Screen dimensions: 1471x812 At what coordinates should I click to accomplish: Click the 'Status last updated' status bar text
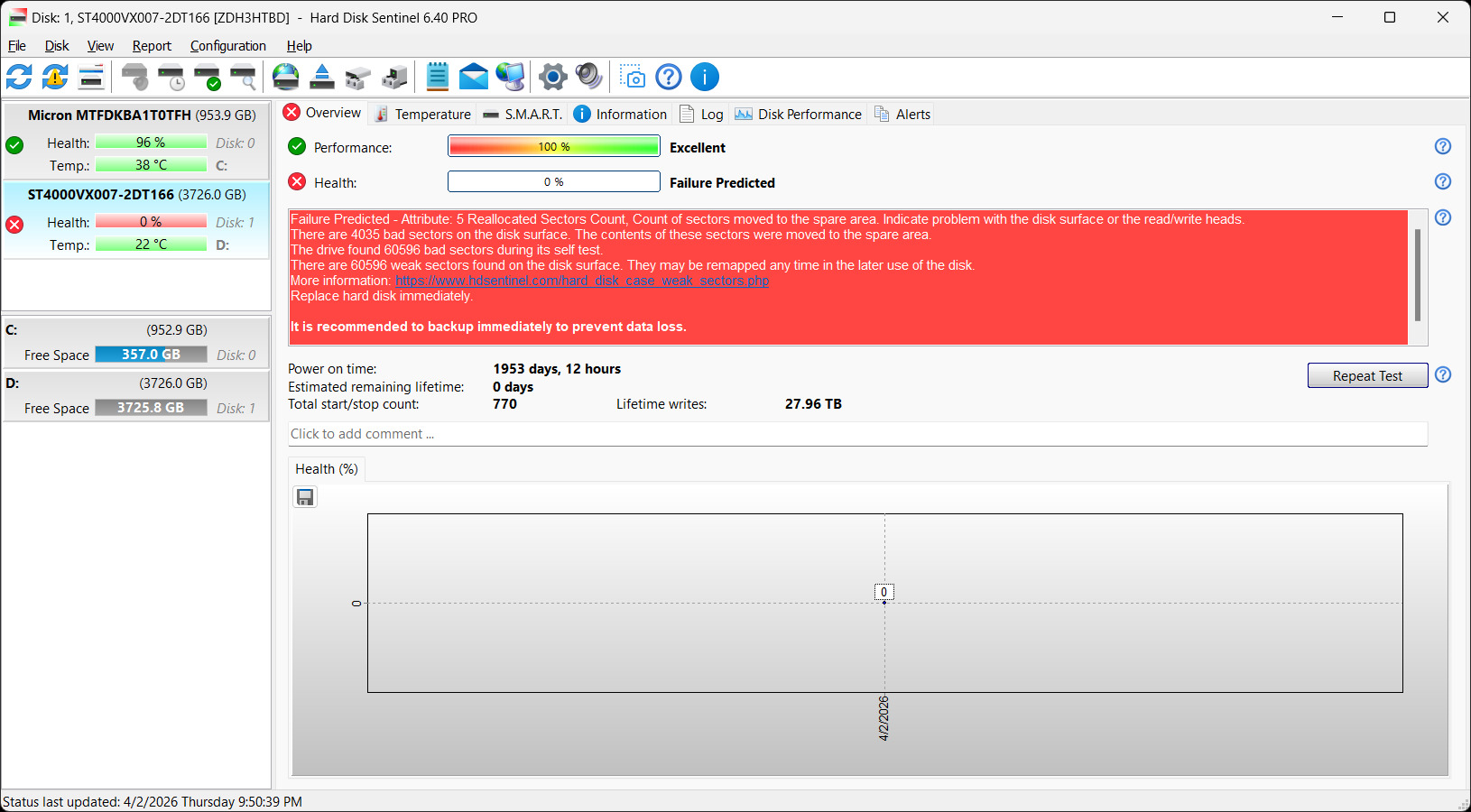point(153,802)
